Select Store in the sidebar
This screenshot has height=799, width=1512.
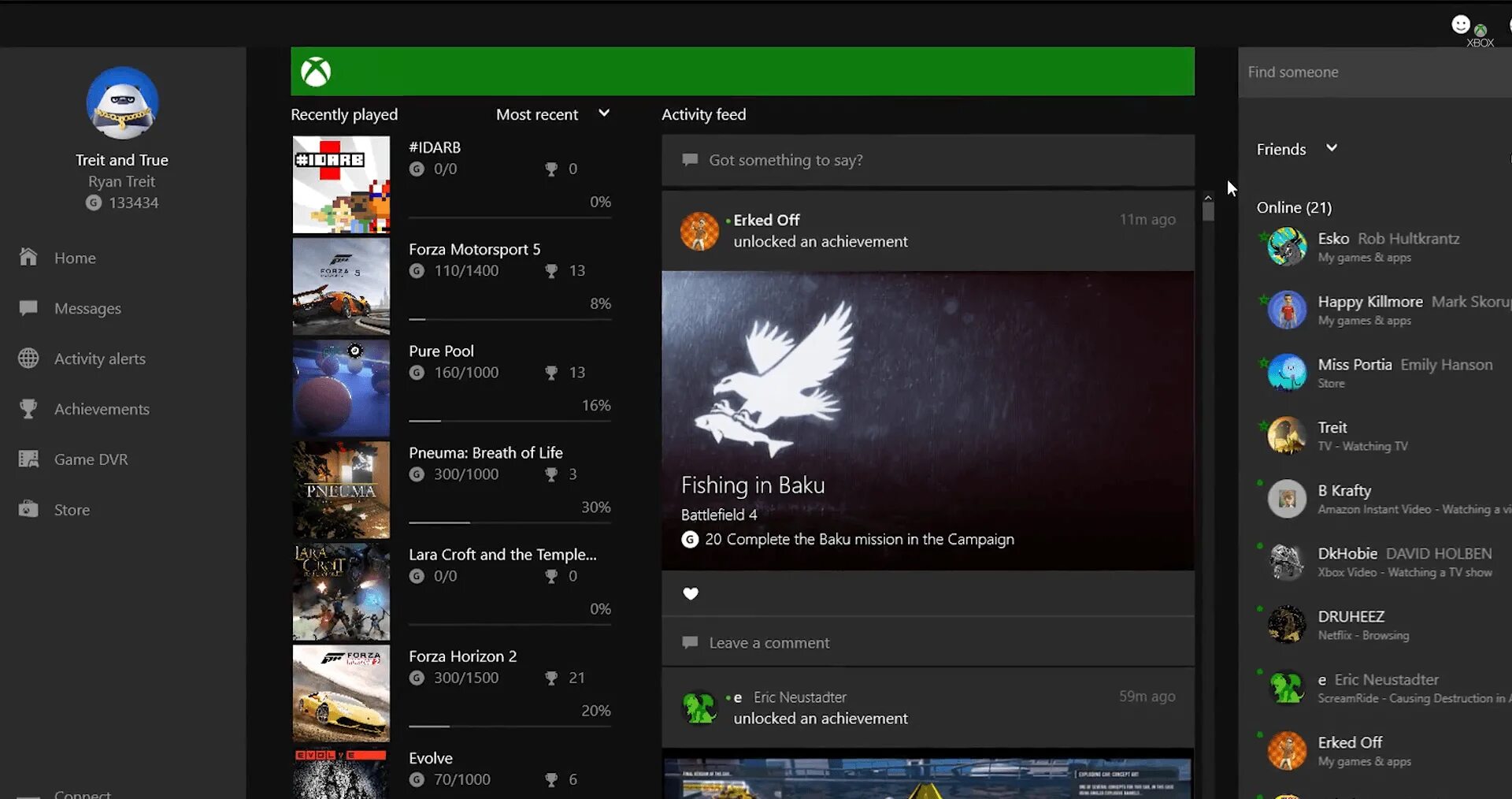[x=72, y=510]
